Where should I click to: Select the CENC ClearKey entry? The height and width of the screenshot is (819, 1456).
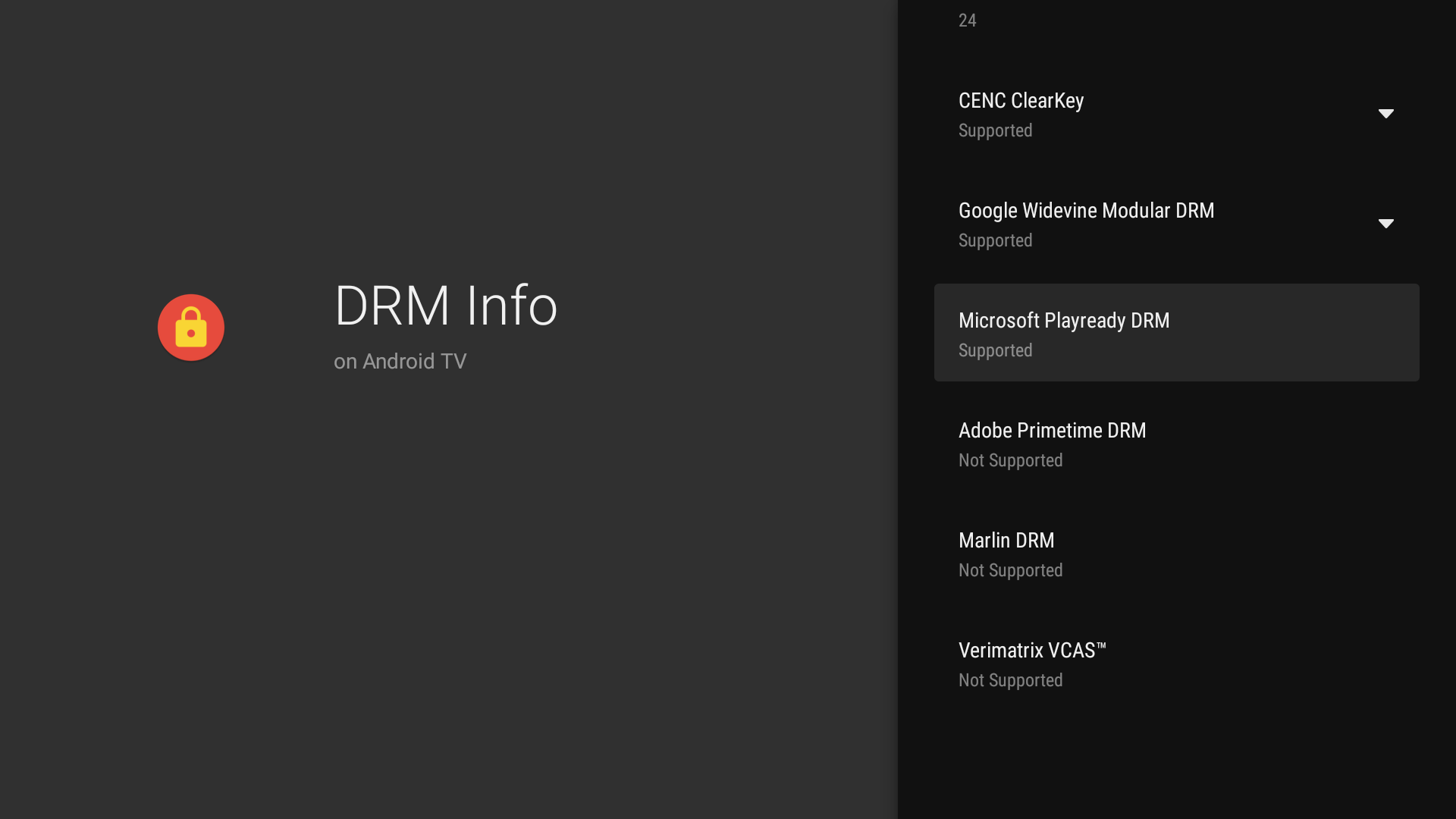click(x=1176, y=113)
